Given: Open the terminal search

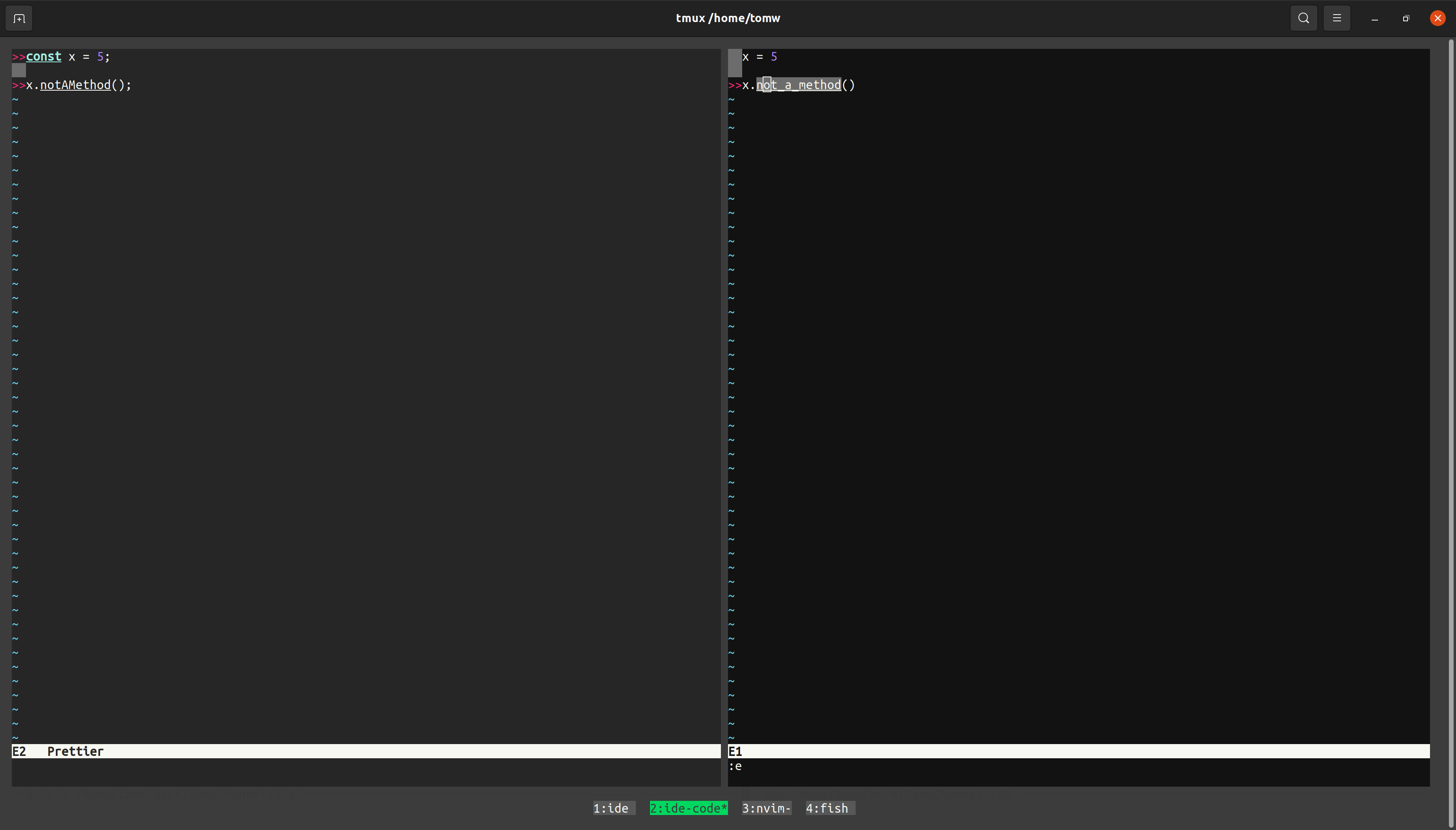Looking at the screenshot, I should (x=1303, y=18).
